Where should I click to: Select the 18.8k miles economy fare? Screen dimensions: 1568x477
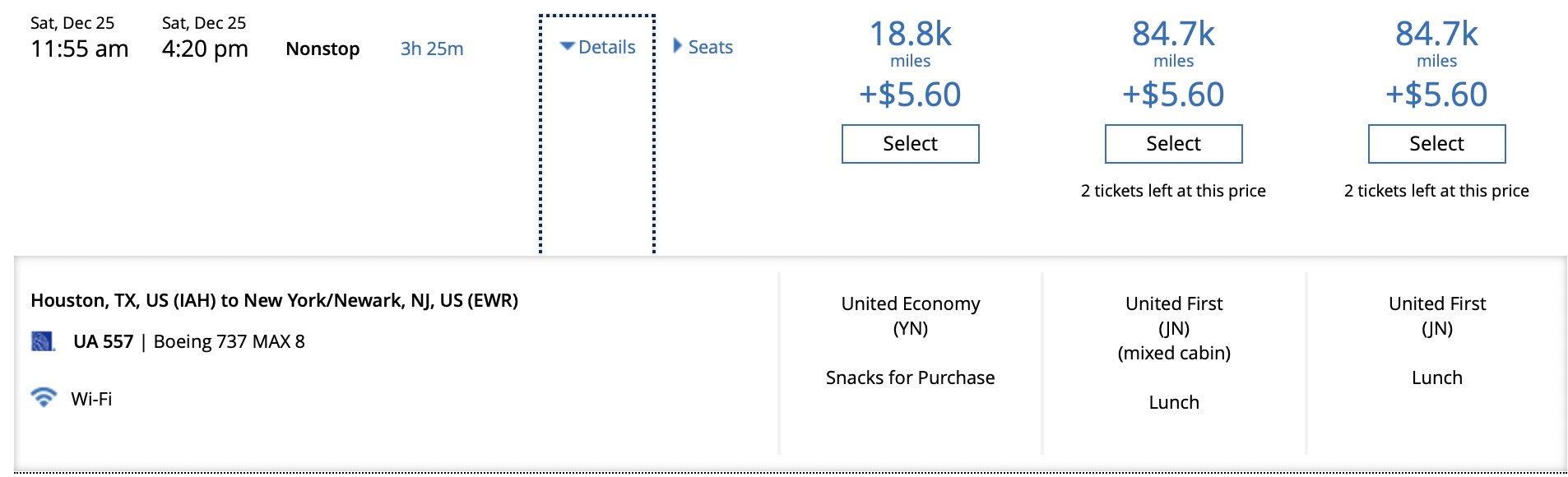[x=910, y=144]
